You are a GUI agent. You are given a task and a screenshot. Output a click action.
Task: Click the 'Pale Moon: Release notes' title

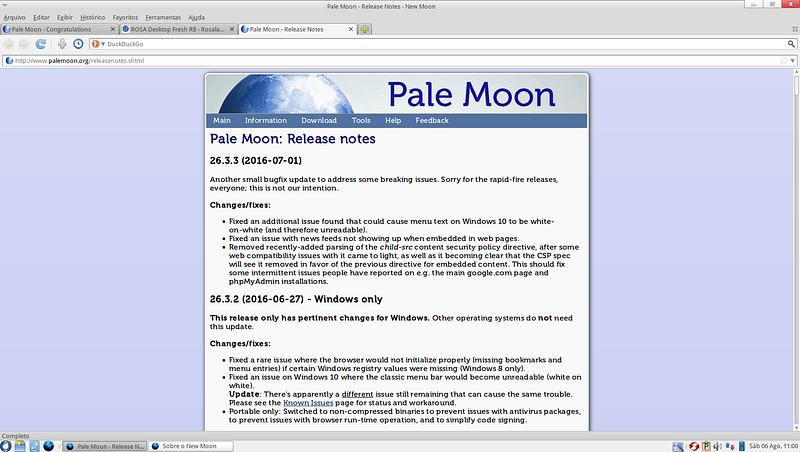[292, 139]
